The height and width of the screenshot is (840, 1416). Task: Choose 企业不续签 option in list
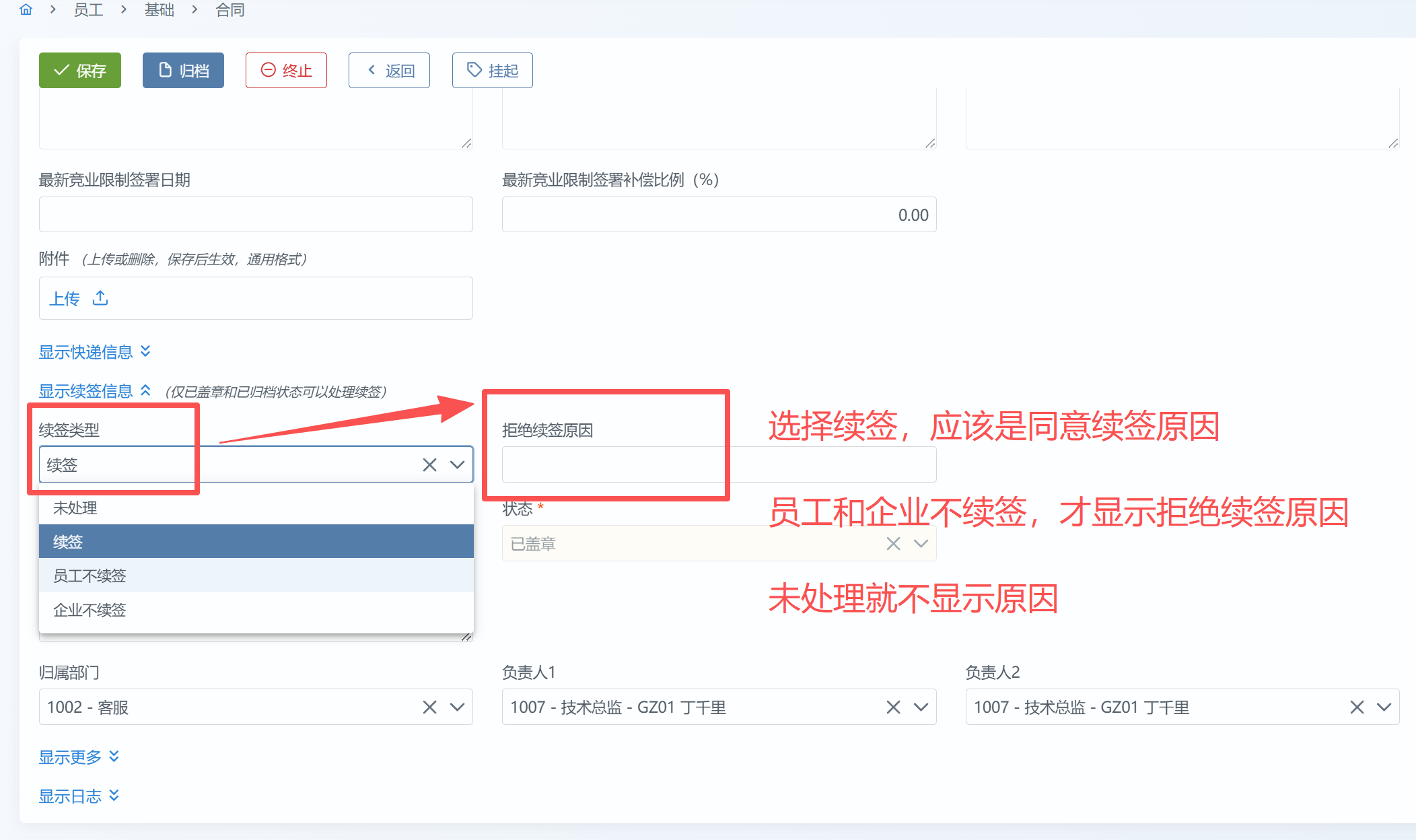[x=90, y=610]
